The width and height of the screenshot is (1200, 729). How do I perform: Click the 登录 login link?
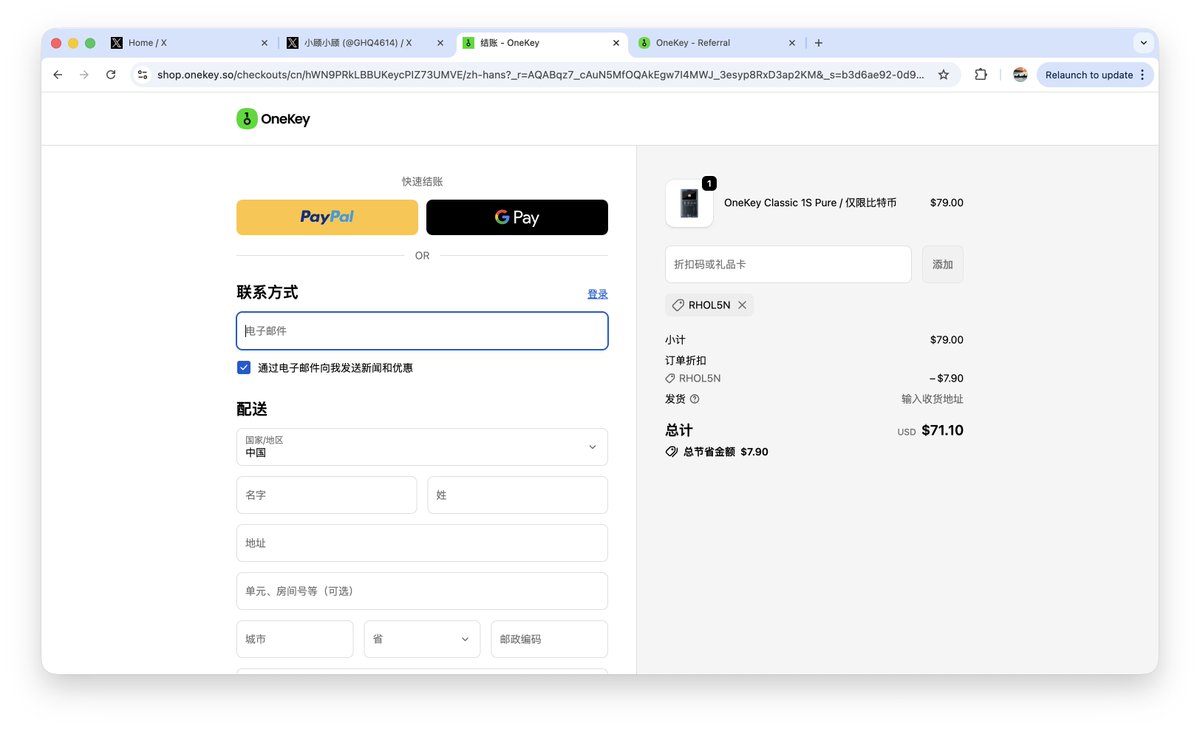coord(597,294)
